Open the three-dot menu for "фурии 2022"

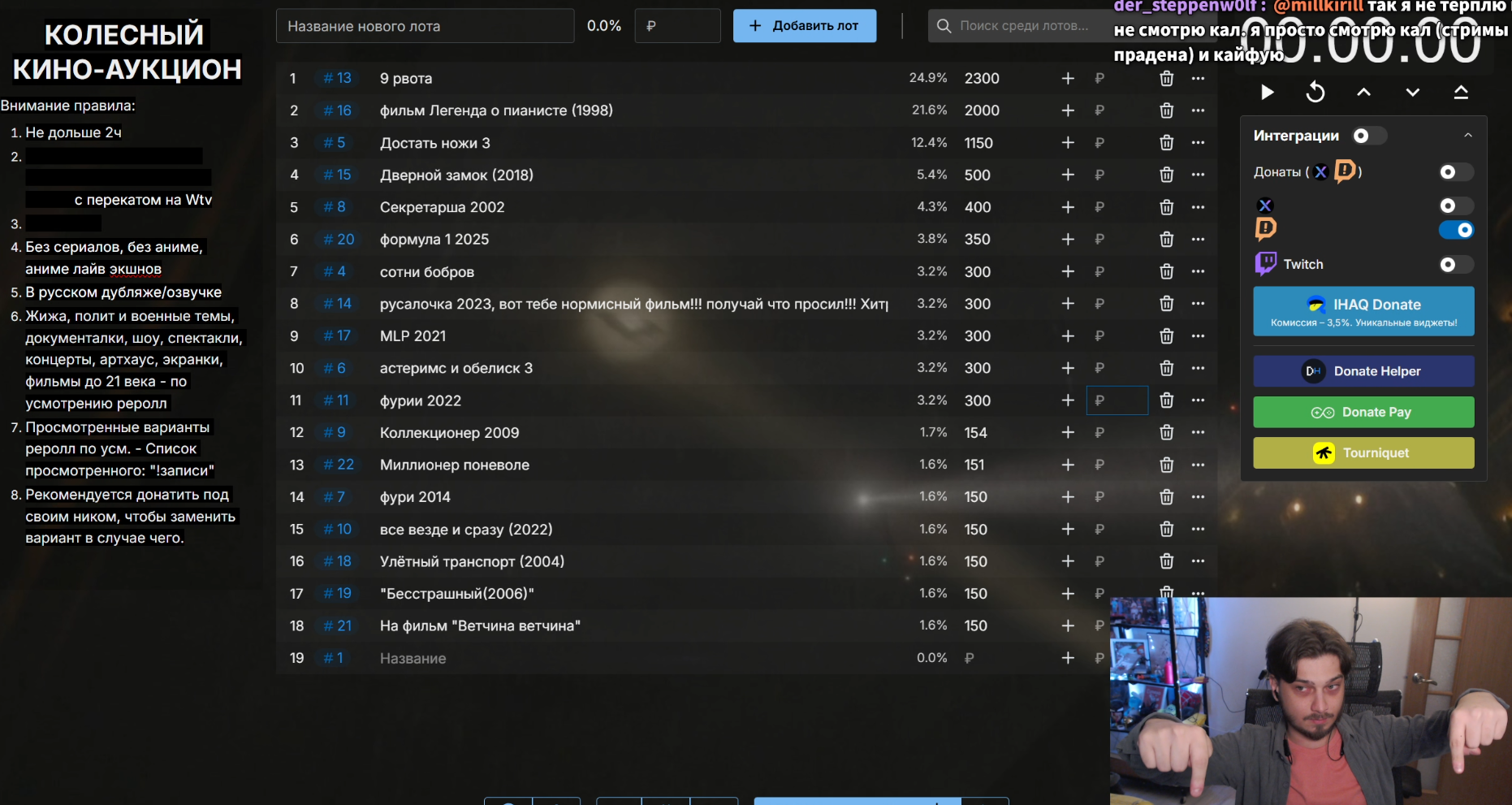(x=1198, y=400)
